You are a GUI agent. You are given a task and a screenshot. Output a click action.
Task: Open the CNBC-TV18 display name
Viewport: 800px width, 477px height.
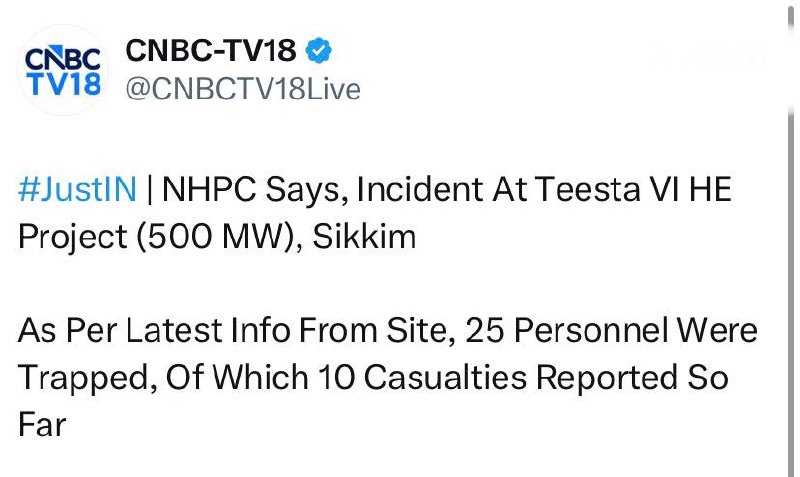click(x=211, y=51)
